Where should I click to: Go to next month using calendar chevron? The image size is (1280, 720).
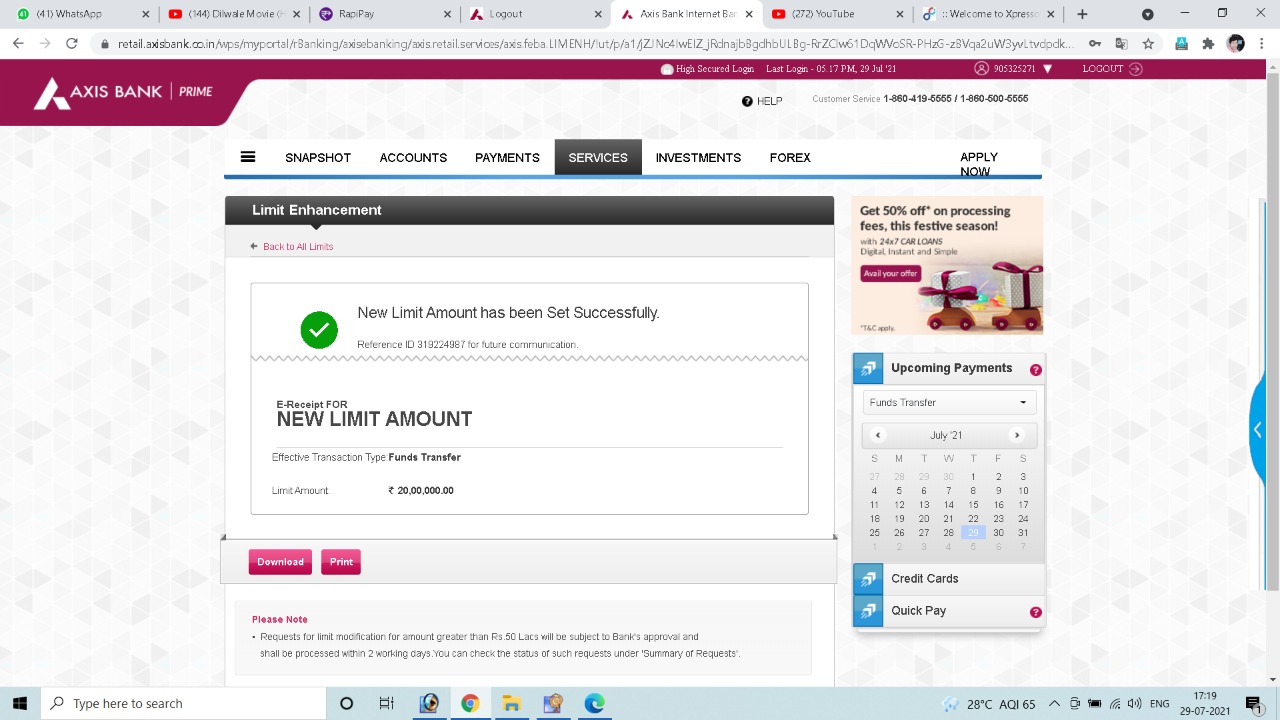point(1017,435)
